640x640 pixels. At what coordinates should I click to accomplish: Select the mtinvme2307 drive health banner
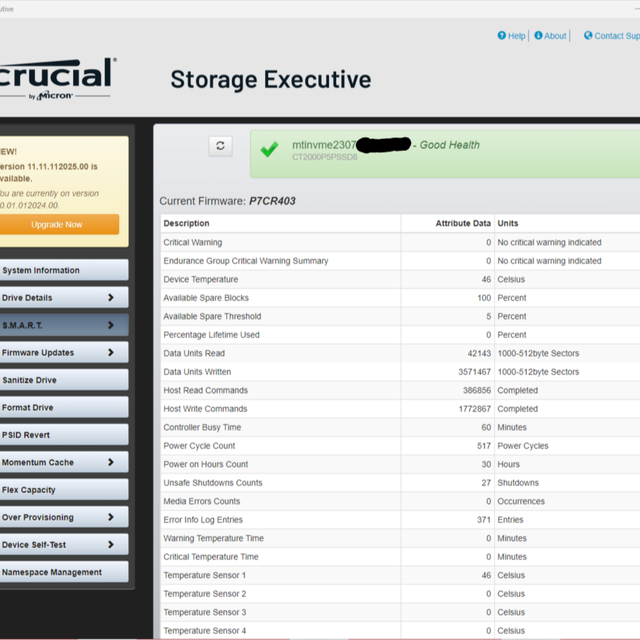[x=445, y=154]
